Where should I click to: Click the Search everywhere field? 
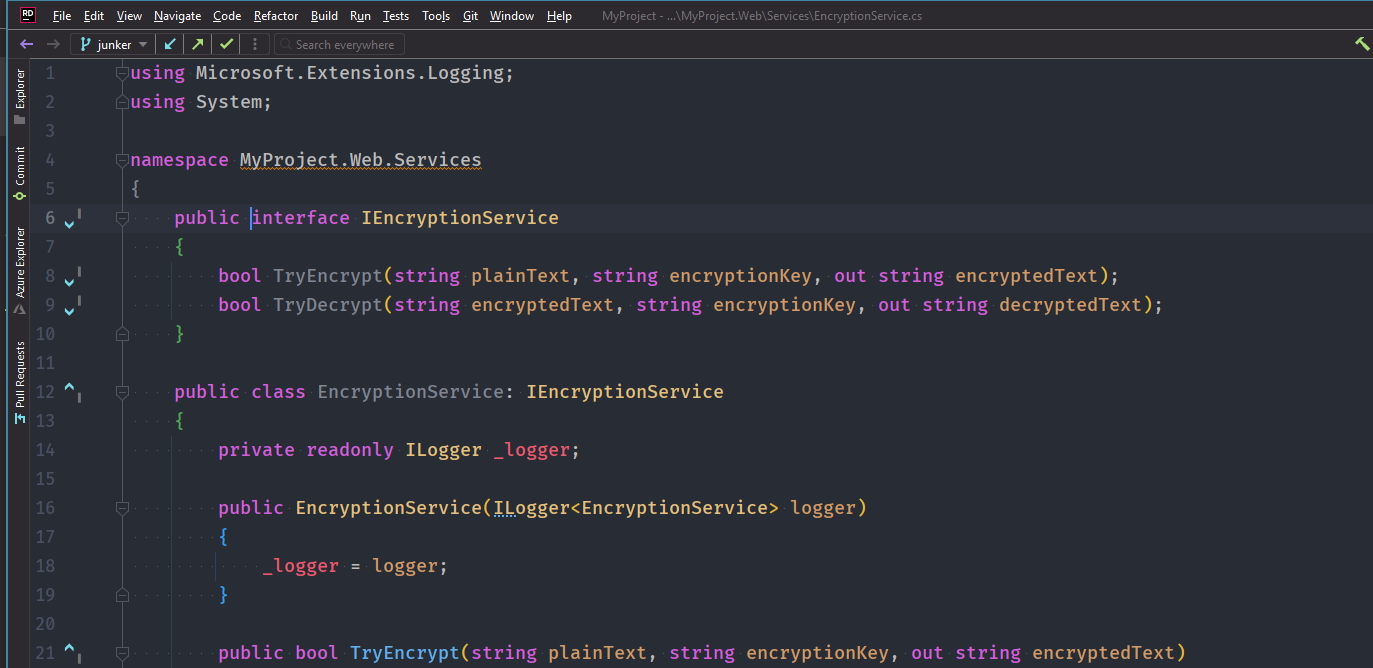(x=340, y=44)
